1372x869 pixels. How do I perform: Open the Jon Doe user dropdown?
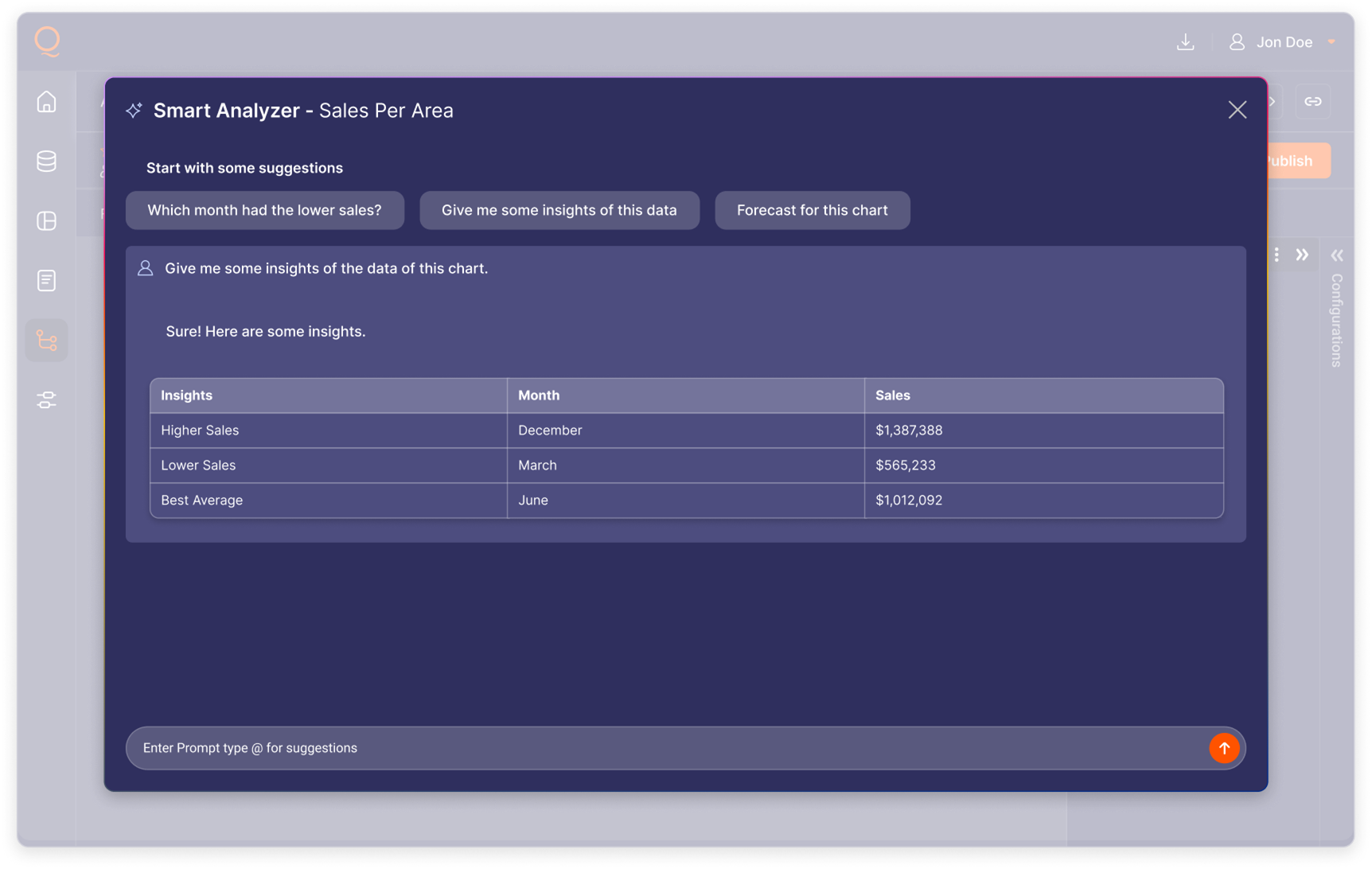pyautogui.click(x=1283, y=42)
